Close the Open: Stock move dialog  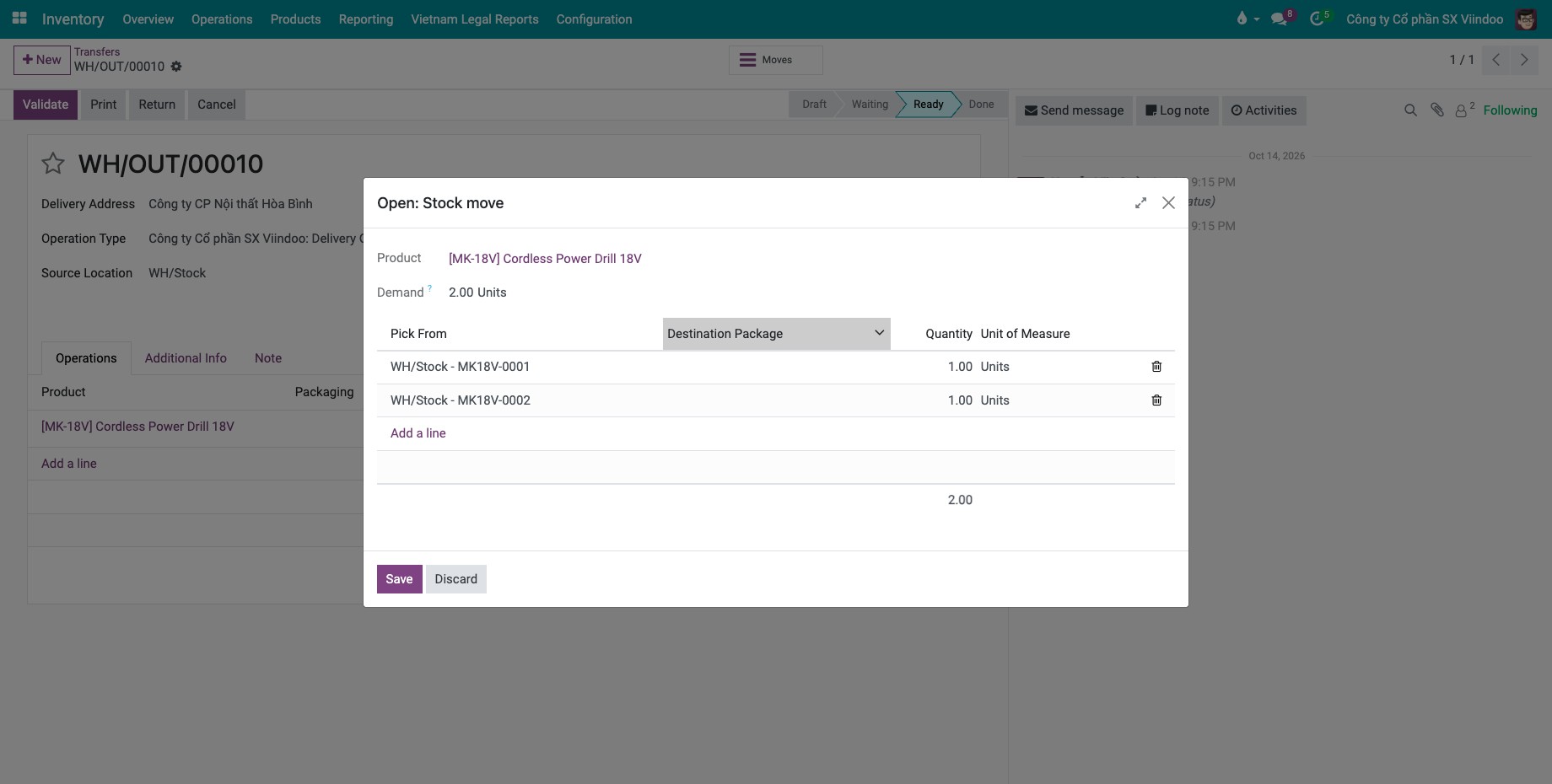pyautogui.click(x=1168, y=203)
